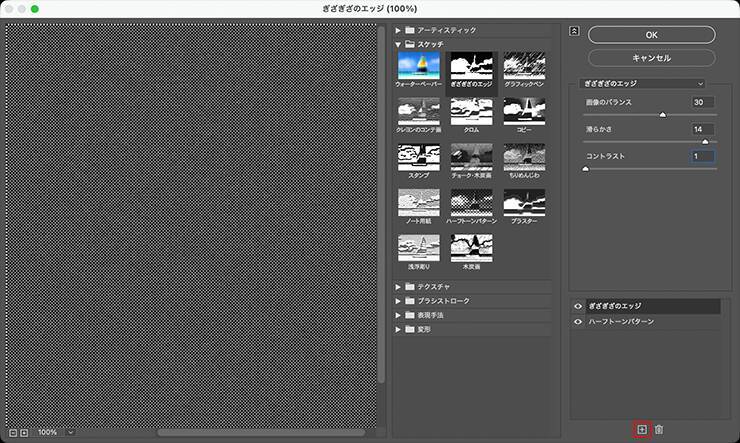Select the チョーク・木炭画 filter thumbnail
The width and height of the screenshot is (740, 443).
click(471, 157)
